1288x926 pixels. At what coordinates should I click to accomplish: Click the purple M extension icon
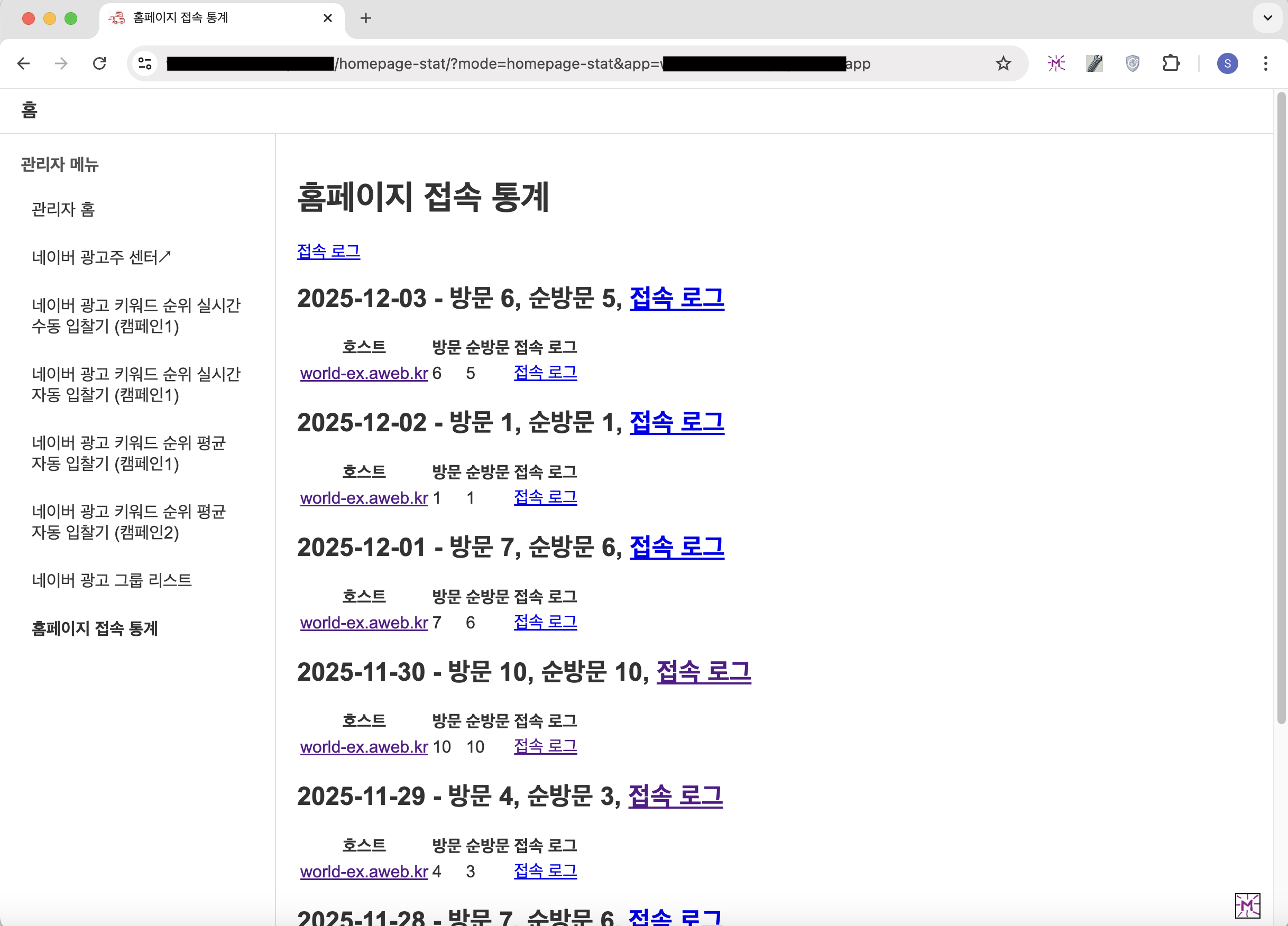1056,63
